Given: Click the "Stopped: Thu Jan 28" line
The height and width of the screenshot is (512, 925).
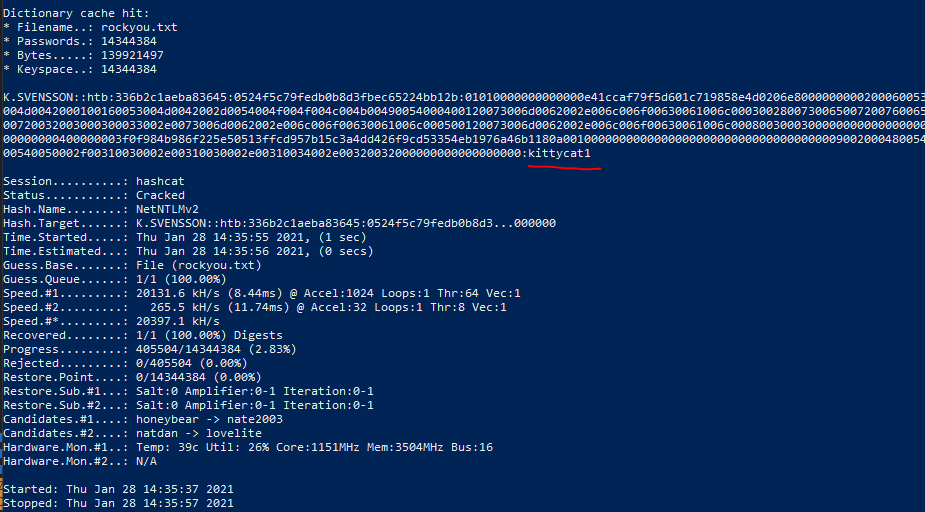Looking at the screenshot, I should pos(118,503).
